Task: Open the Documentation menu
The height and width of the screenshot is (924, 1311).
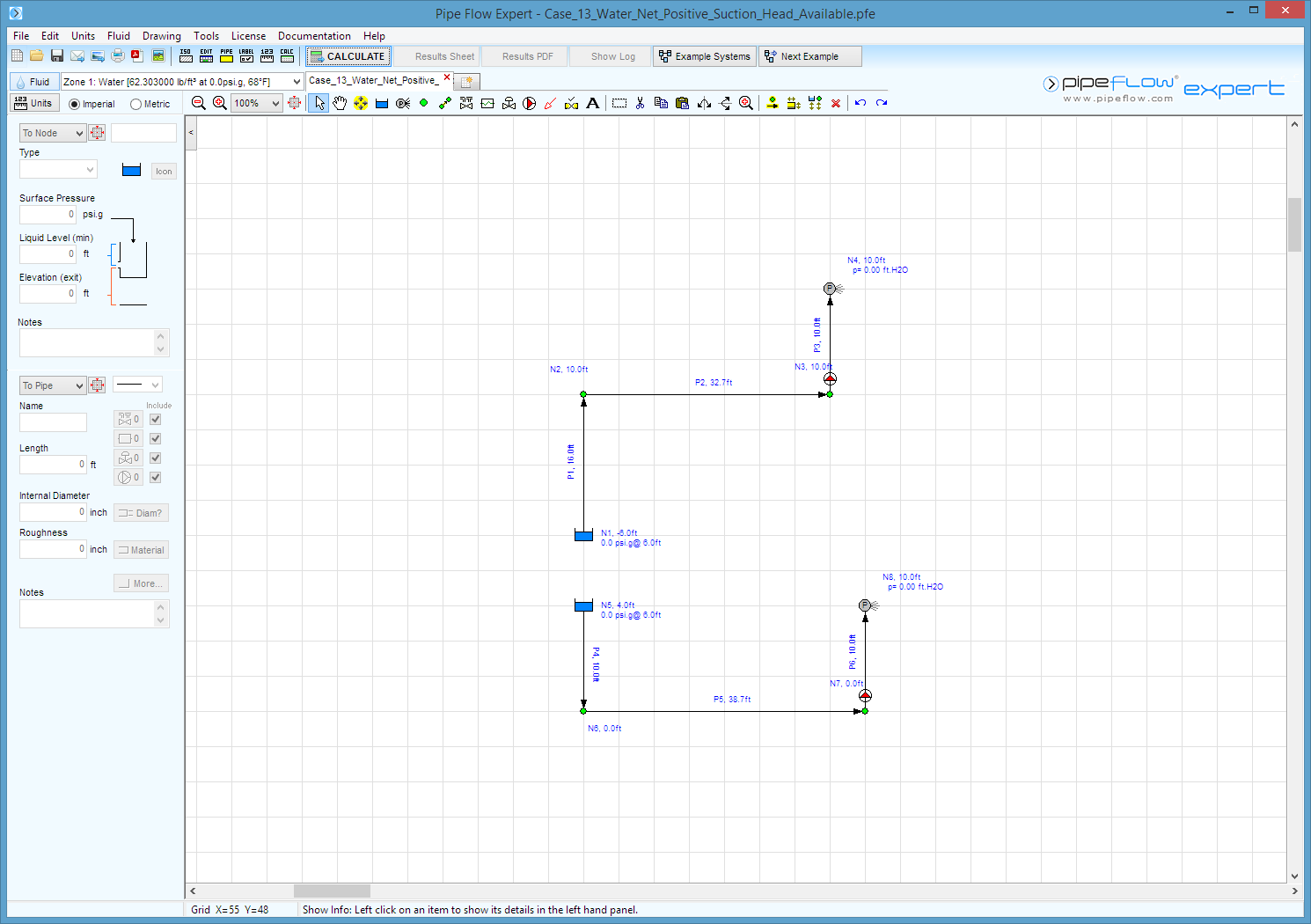Action: click(314, 36)
